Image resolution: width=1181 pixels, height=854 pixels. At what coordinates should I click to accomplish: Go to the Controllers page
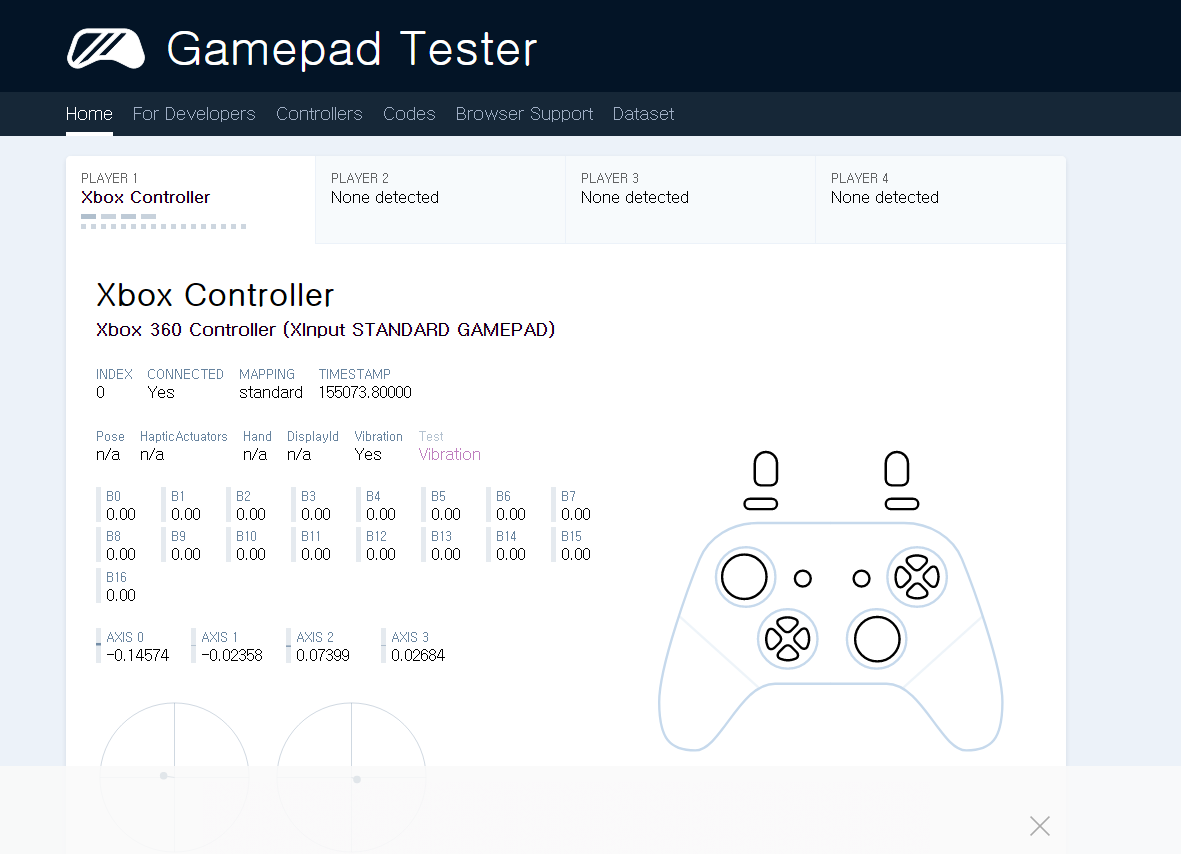coord(319,114)
